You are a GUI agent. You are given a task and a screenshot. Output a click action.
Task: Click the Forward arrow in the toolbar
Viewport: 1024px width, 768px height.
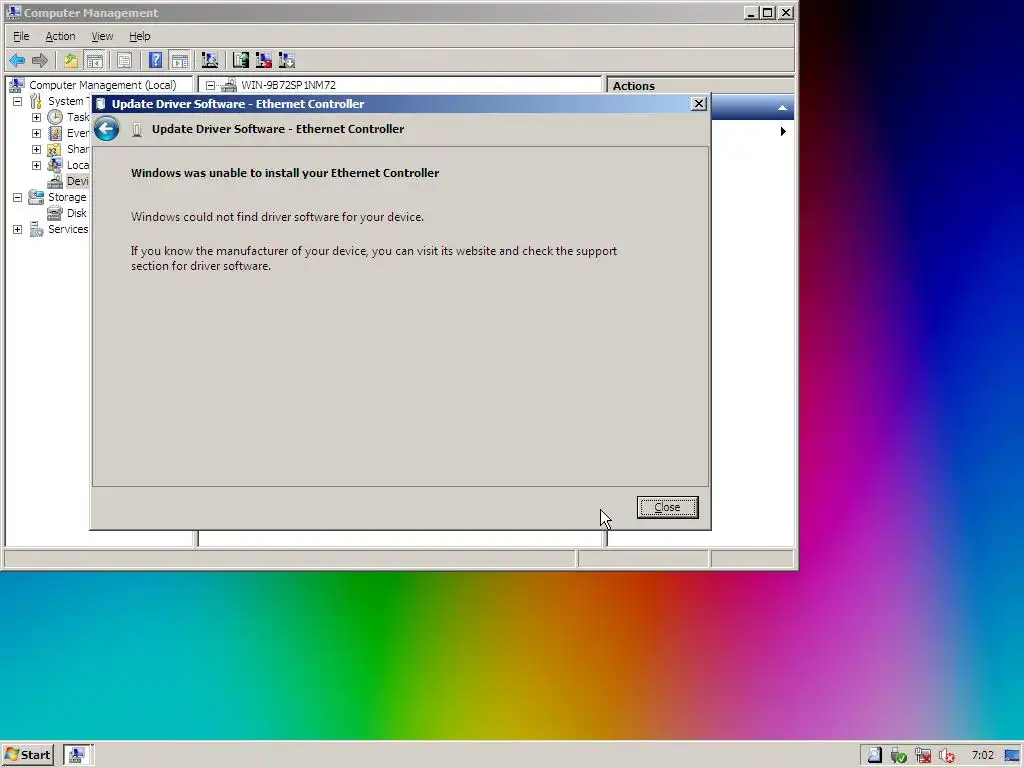[40, 61]
